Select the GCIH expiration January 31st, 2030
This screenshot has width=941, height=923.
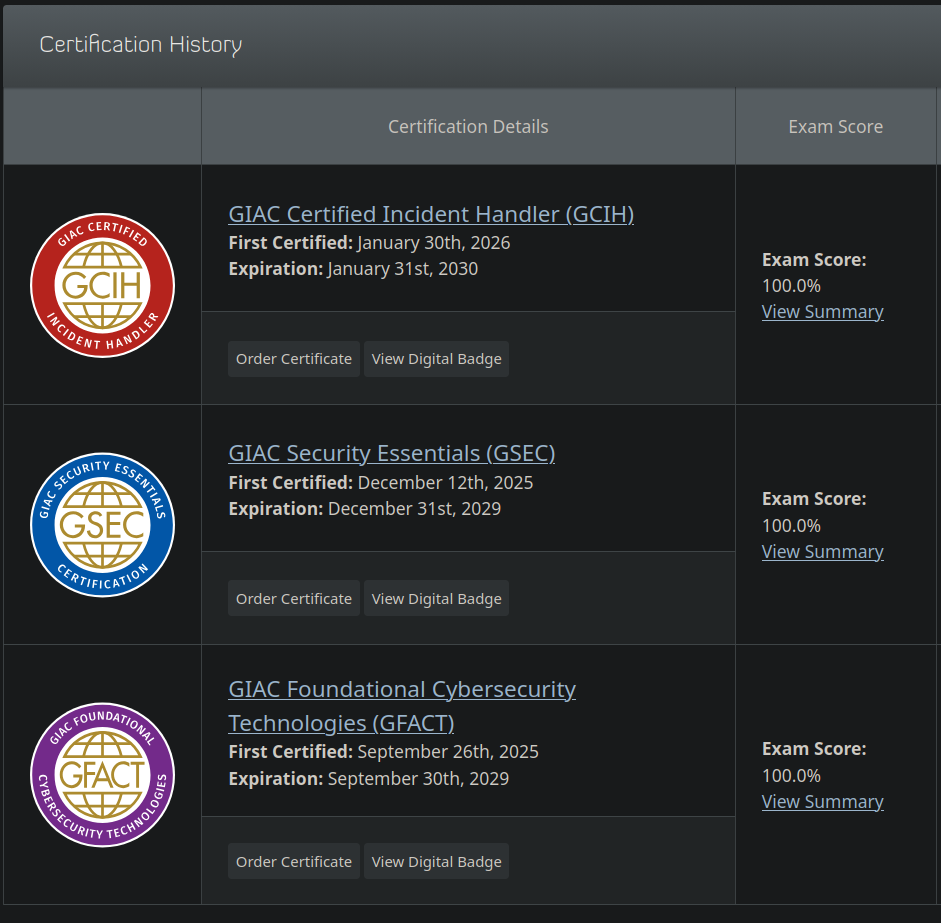point(403,269)
